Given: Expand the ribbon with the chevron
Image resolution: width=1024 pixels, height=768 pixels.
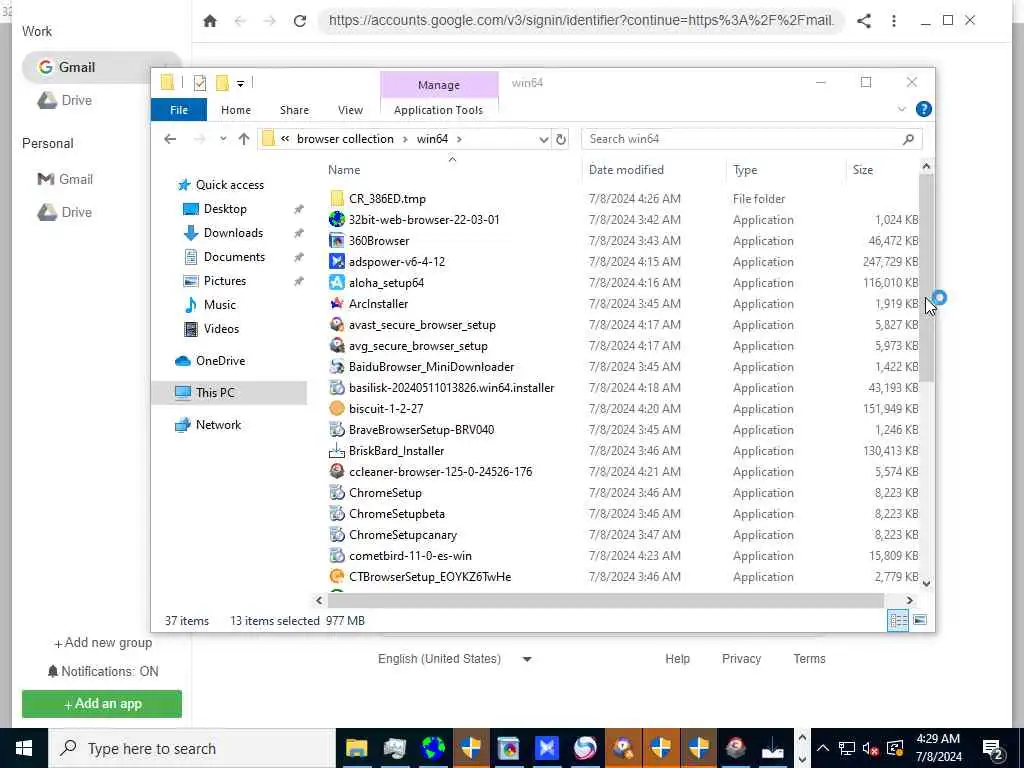Looking at the screenshot, I should coord(901,109).
